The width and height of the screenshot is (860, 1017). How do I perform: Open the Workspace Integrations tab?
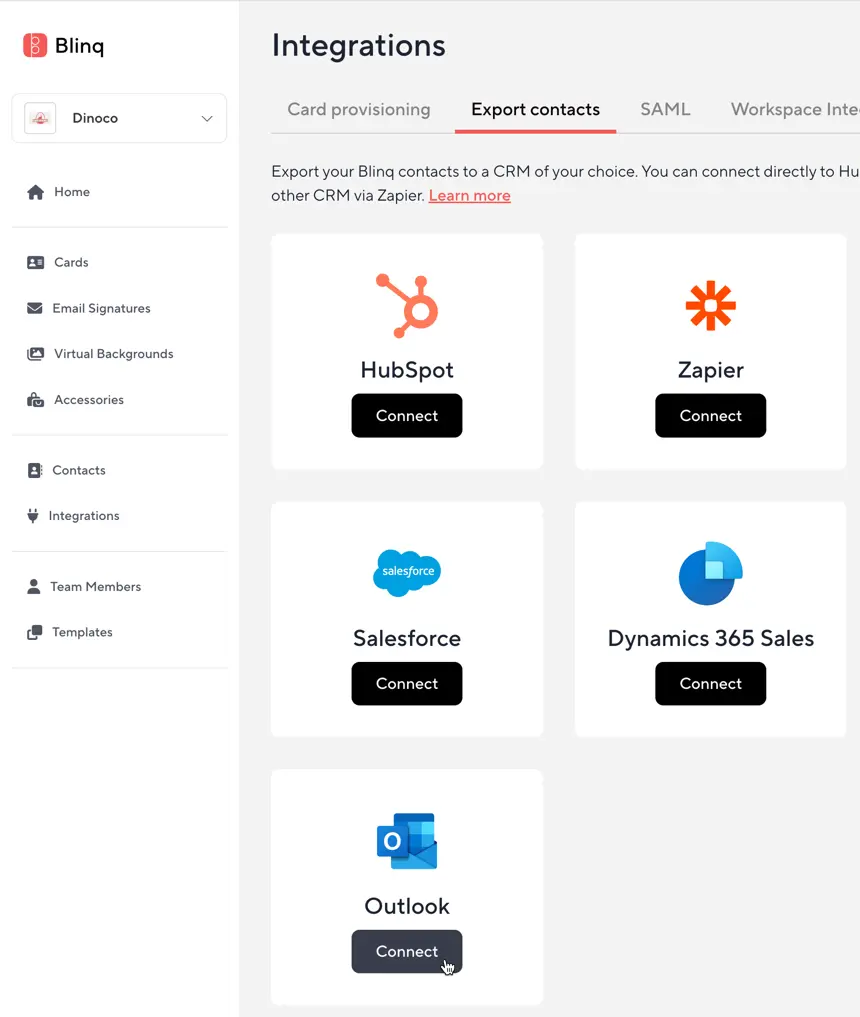795,110
